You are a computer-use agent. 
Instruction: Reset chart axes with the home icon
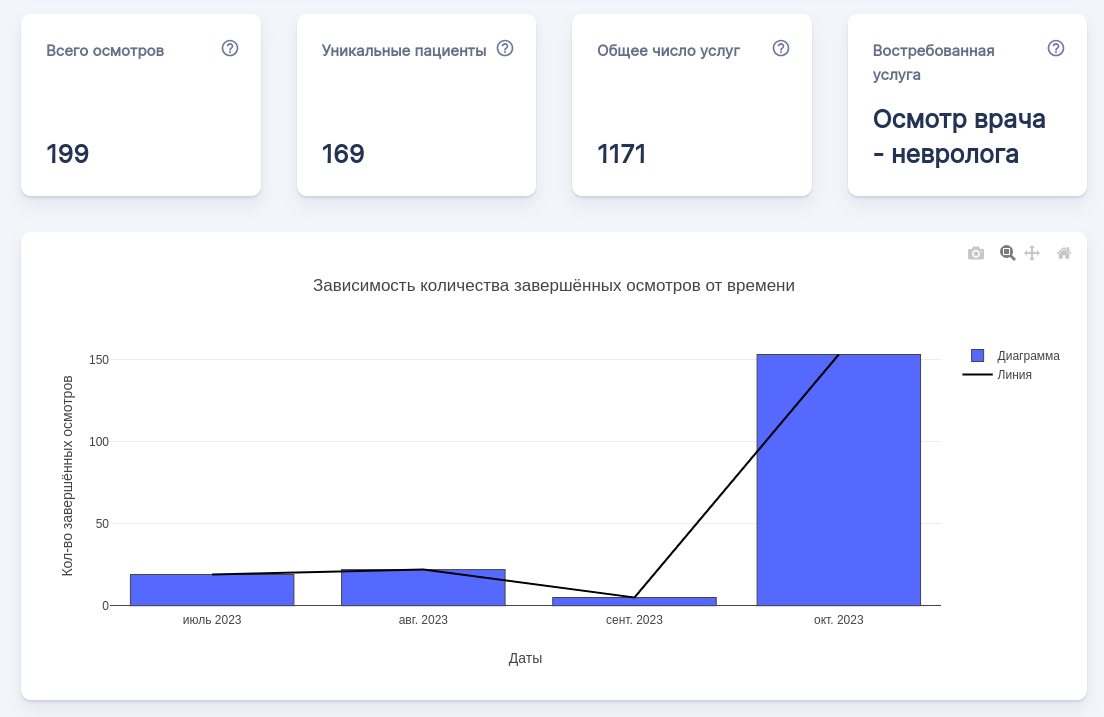1064,254
